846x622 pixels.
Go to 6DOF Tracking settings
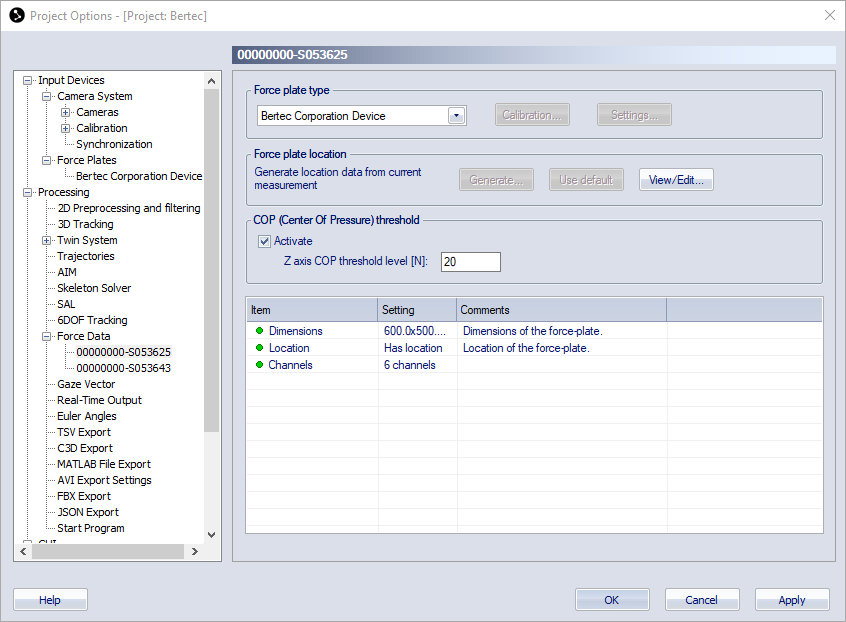pyautogui.click(x=92, y=320)
